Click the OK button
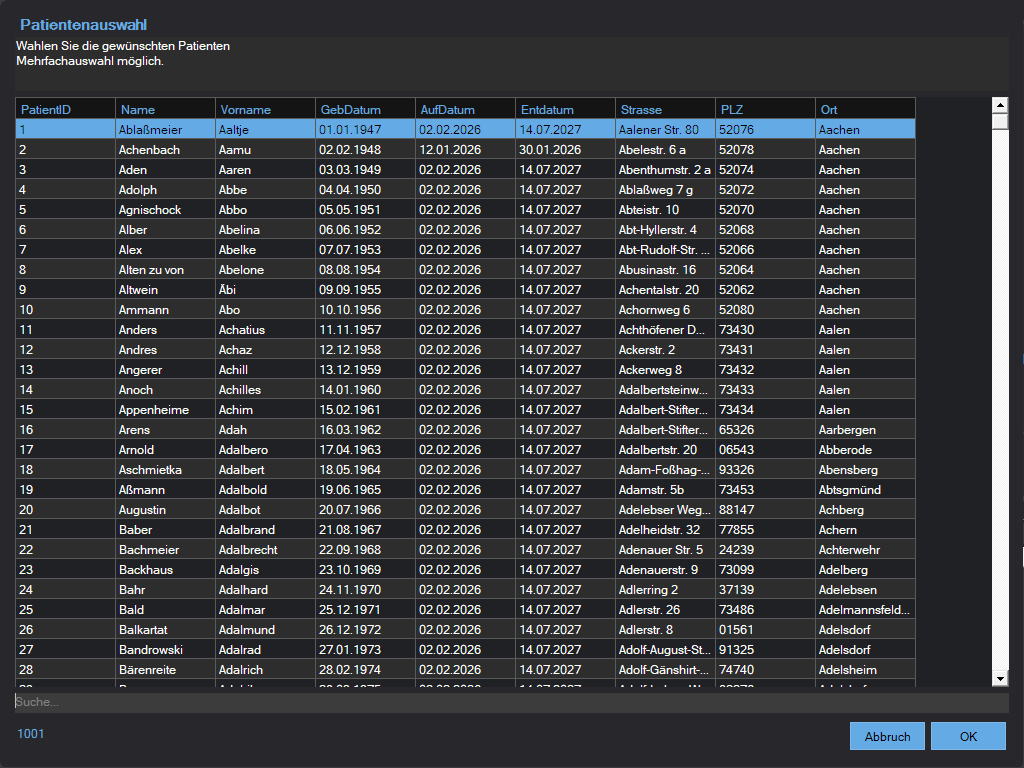Image resolution: width=1024 pixels, height=768 pixels. [x=967, y=736]
